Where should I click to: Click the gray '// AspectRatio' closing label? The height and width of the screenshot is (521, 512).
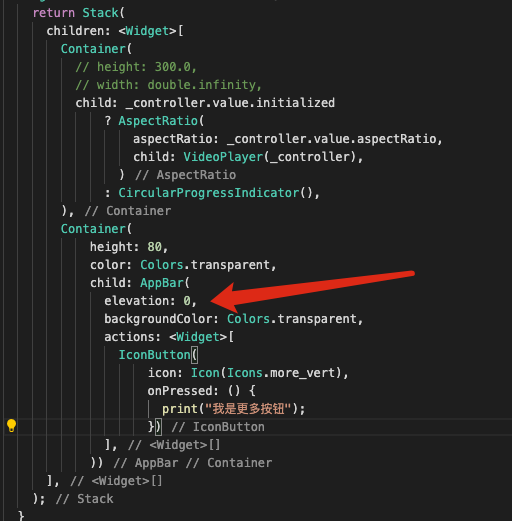(186, 175)
